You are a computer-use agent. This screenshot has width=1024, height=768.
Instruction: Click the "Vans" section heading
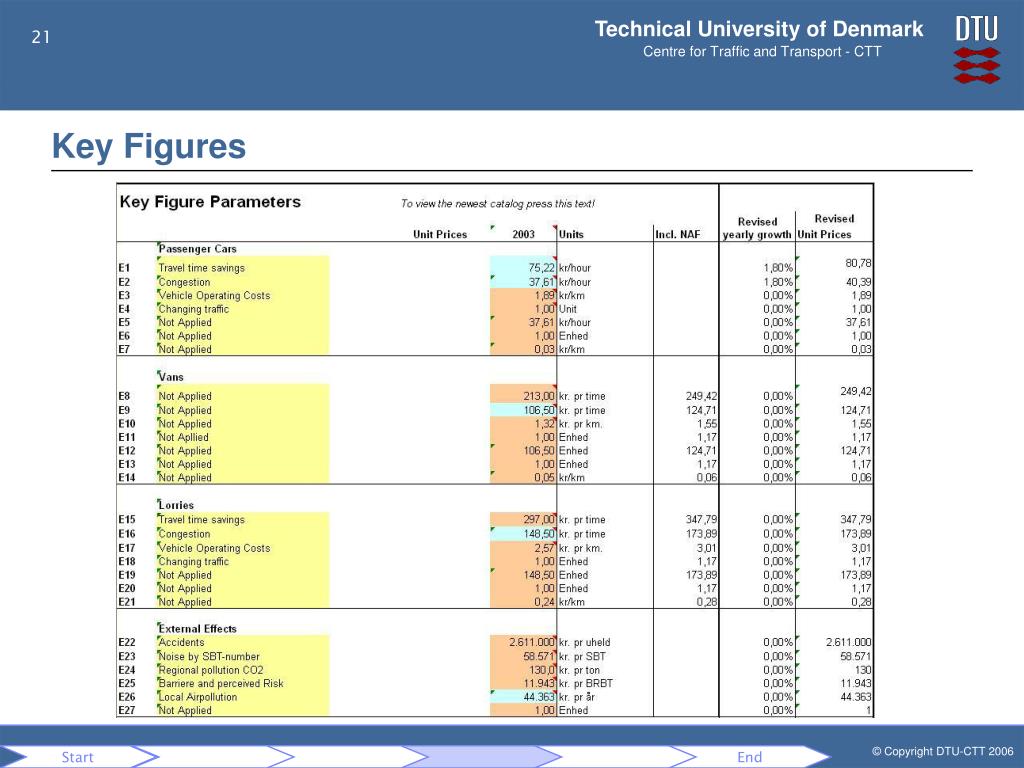pyautogui.click(x=171, y=377)
